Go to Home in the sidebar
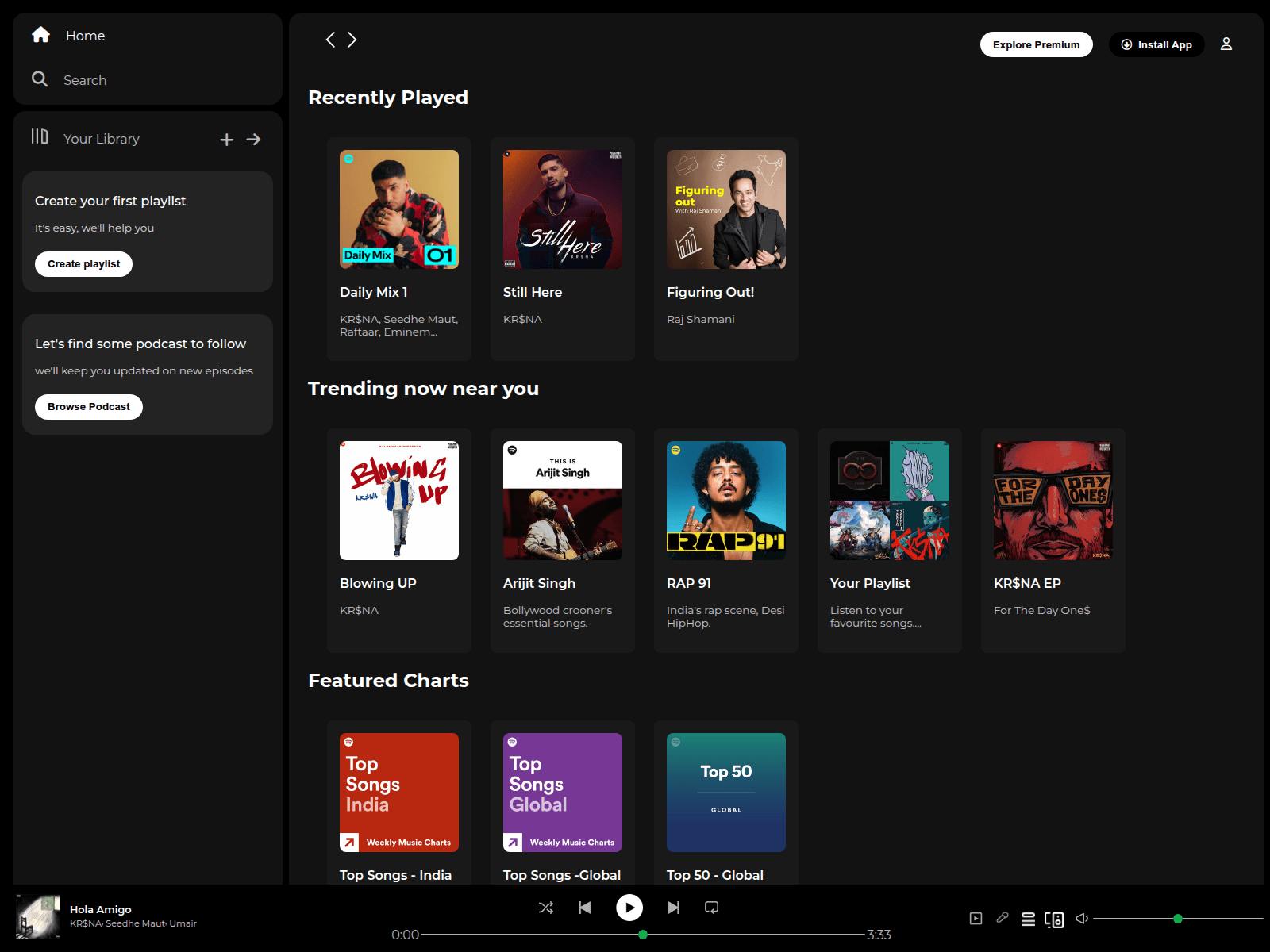 [68, 36]
